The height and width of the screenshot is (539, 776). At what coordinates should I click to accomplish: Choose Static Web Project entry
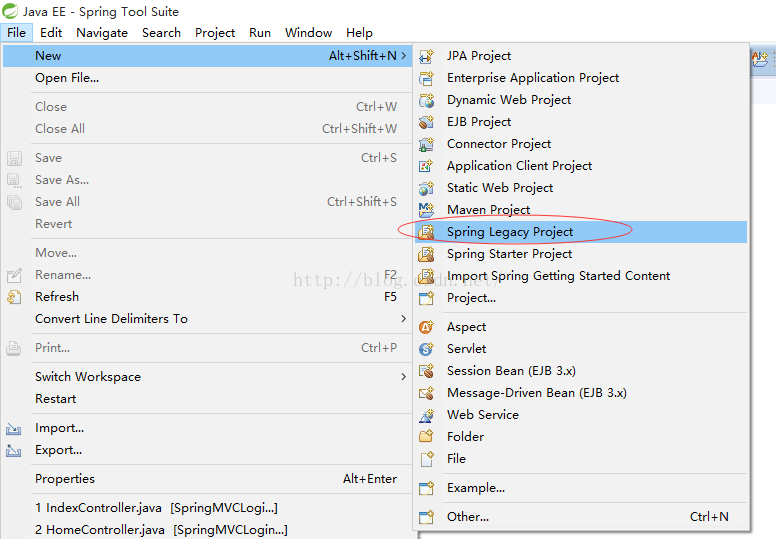click(x=581, y=188)
